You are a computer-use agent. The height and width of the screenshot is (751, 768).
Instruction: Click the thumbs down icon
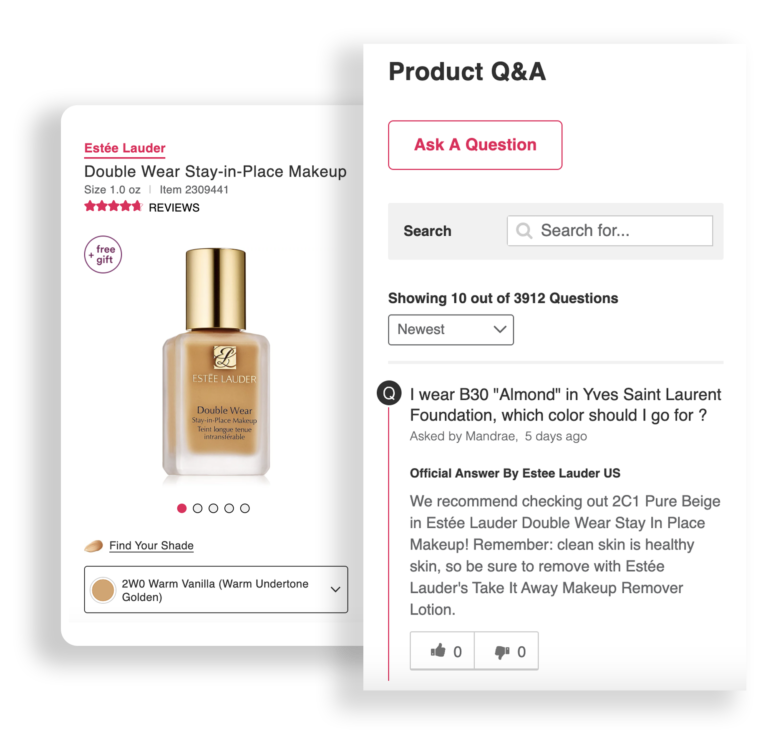point(502,652)
